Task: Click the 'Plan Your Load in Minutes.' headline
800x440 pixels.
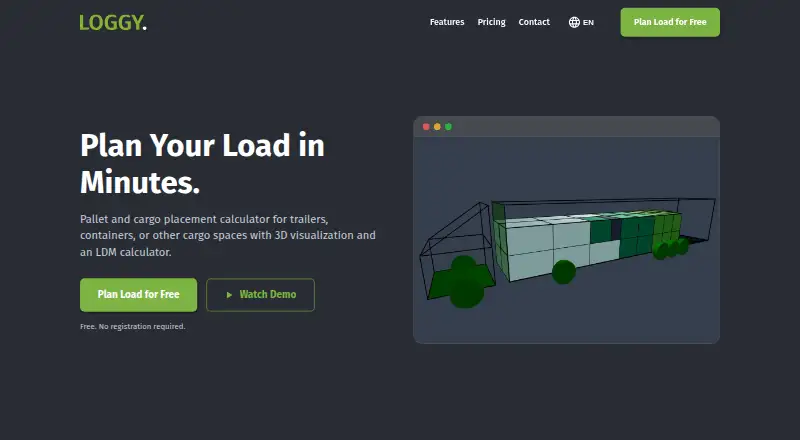Action: (x=202, y=163)
